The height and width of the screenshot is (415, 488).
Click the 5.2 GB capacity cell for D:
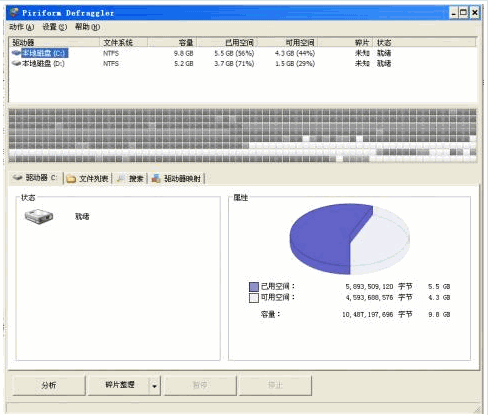[x=184, y=63]
